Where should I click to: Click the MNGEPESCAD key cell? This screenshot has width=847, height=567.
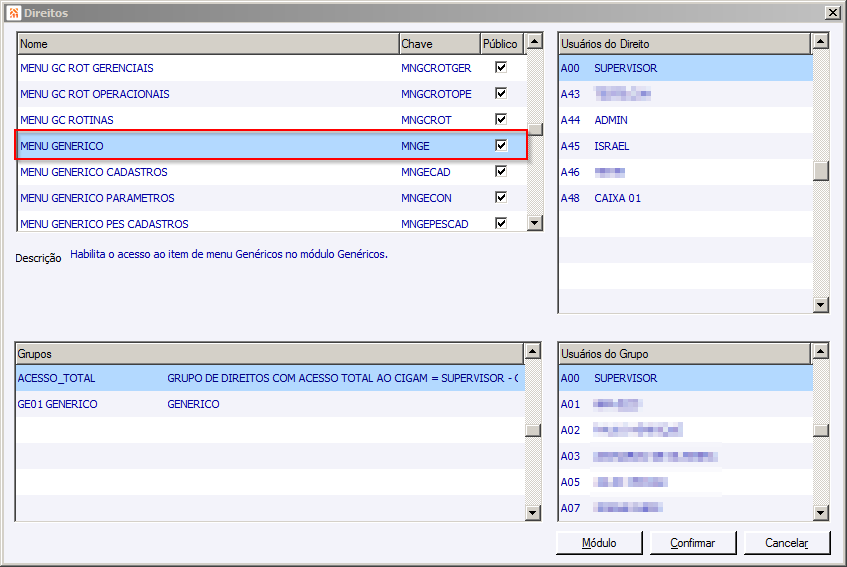coord(434,224)
